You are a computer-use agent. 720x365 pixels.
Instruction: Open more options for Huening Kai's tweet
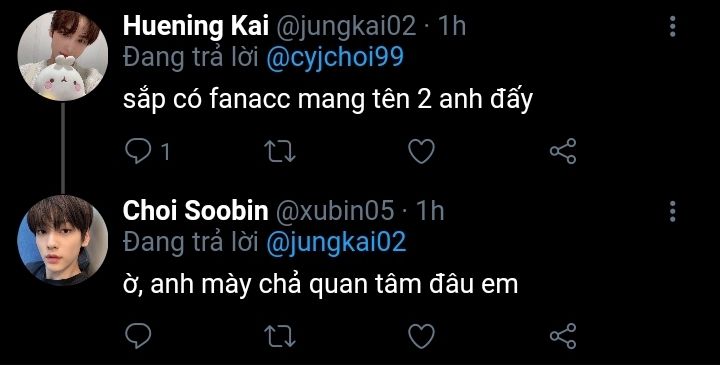coord(672,27)
